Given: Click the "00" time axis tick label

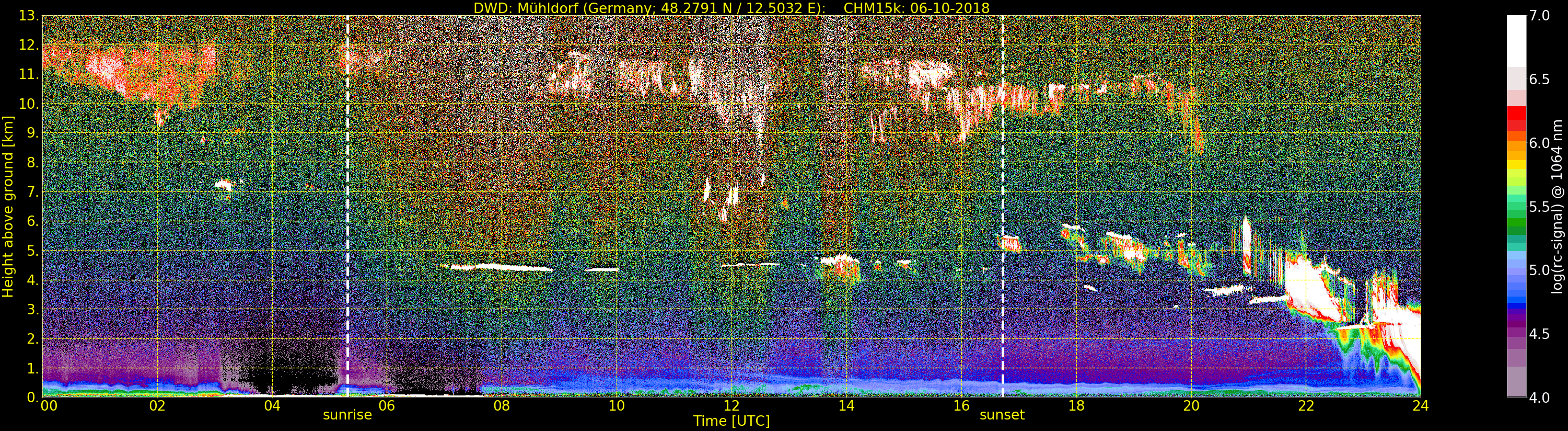Looking at the screenshot, I should point(49,406).
